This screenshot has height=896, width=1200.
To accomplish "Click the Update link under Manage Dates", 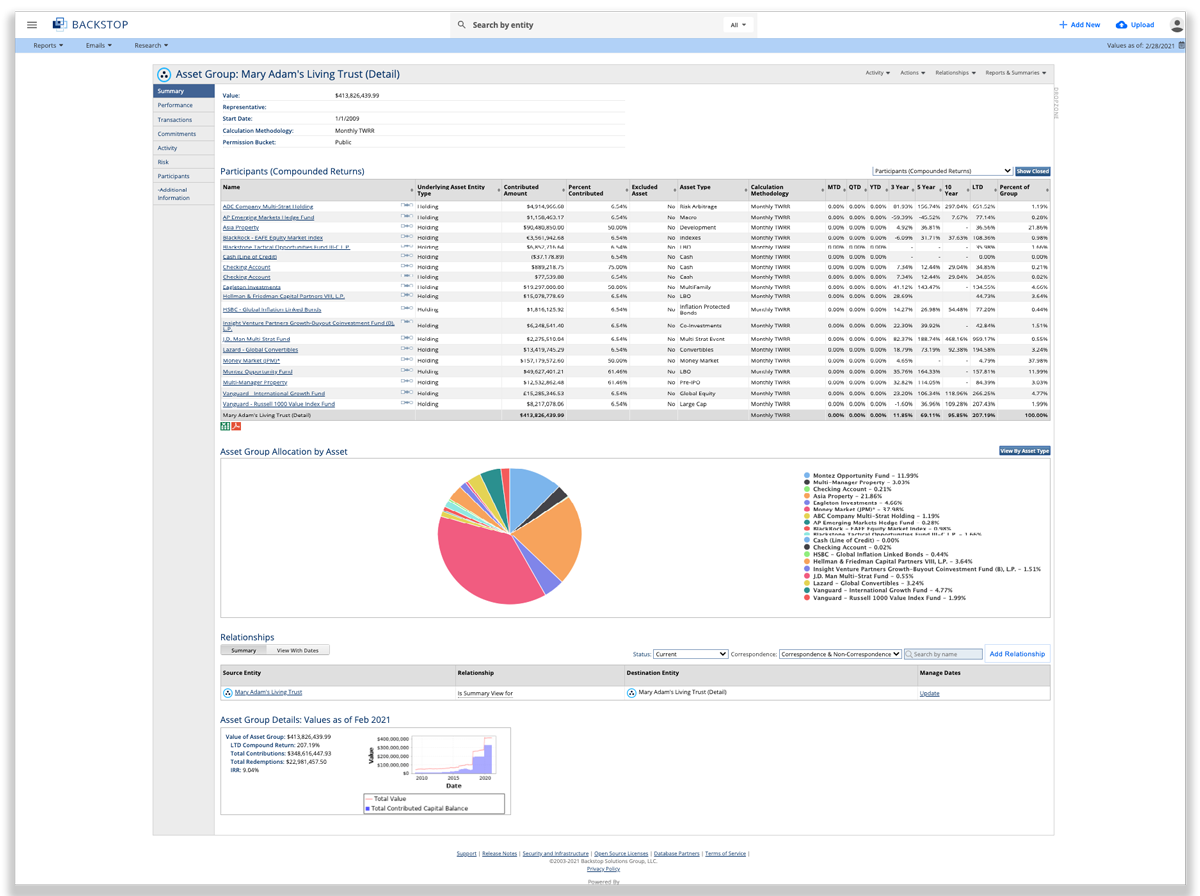I will click(x=929, y=693).
